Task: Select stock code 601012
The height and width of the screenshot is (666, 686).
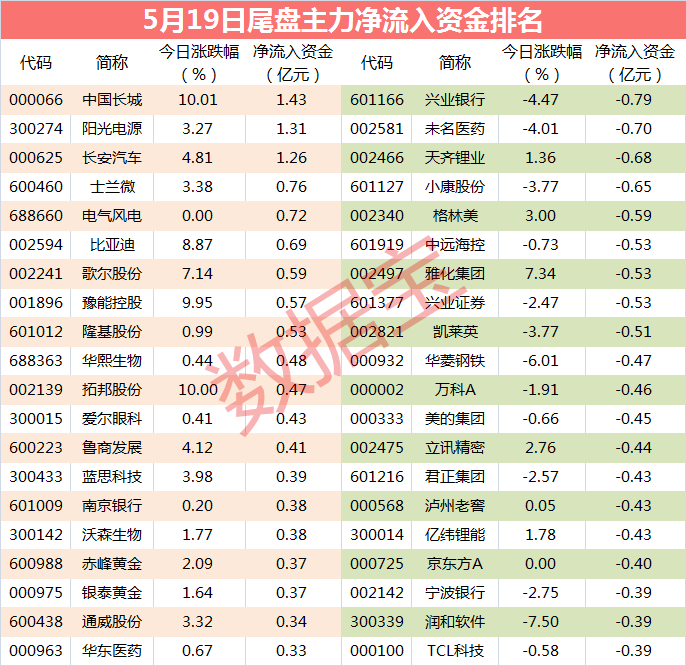Action: 36,332
